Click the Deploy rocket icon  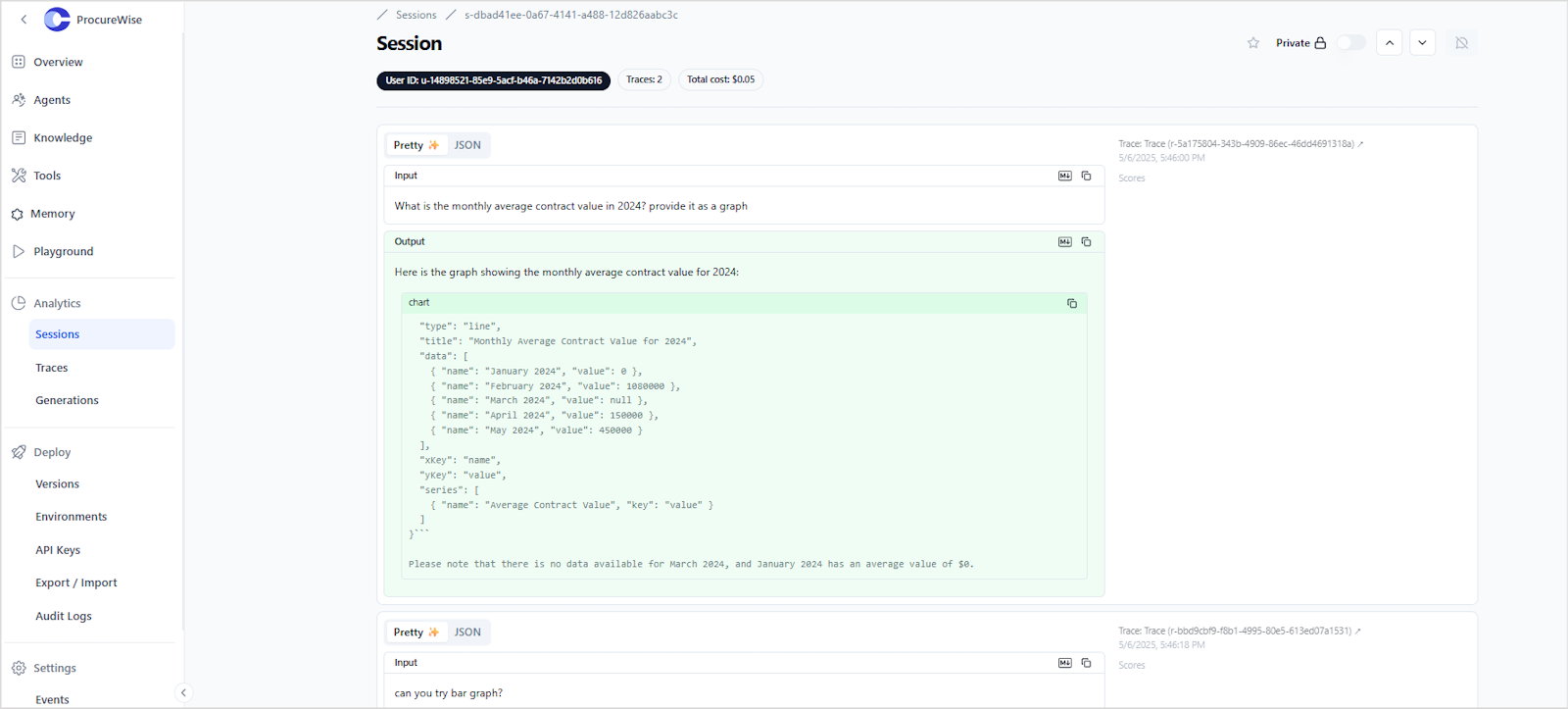pyautogui.click(x=19, y=452)
